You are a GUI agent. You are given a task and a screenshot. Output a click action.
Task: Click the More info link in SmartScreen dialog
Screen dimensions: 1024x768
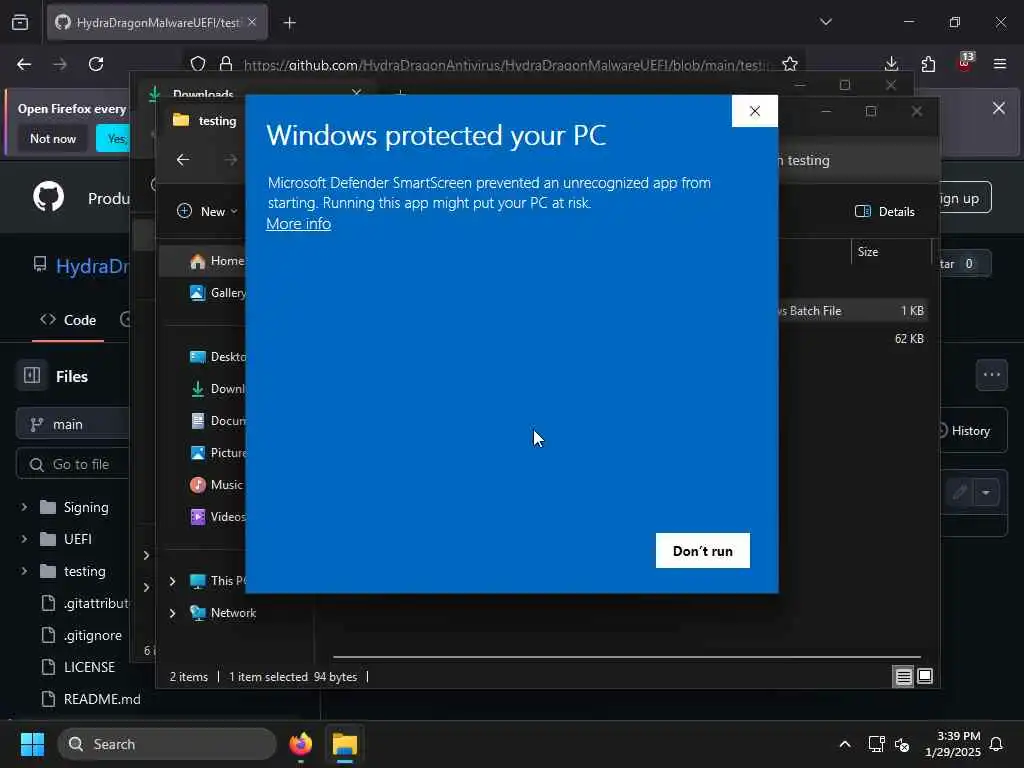(298, 224)
